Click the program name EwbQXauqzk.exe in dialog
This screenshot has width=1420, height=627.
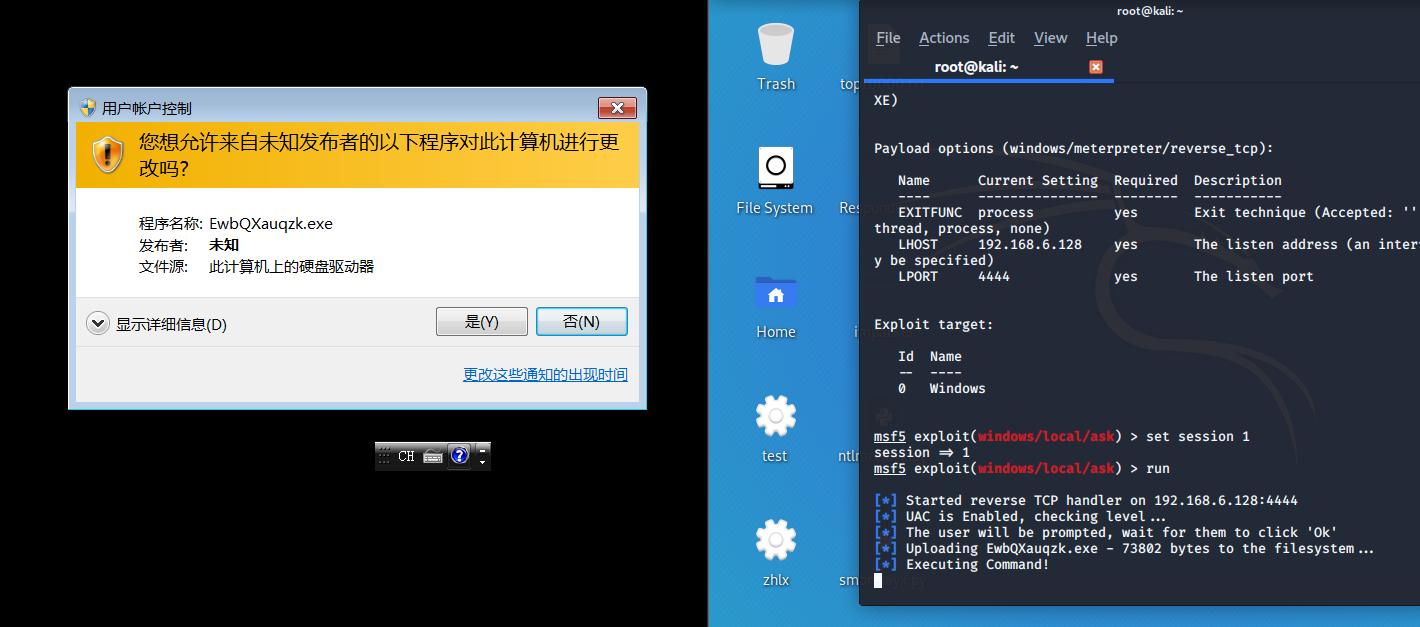click(271, 224)
